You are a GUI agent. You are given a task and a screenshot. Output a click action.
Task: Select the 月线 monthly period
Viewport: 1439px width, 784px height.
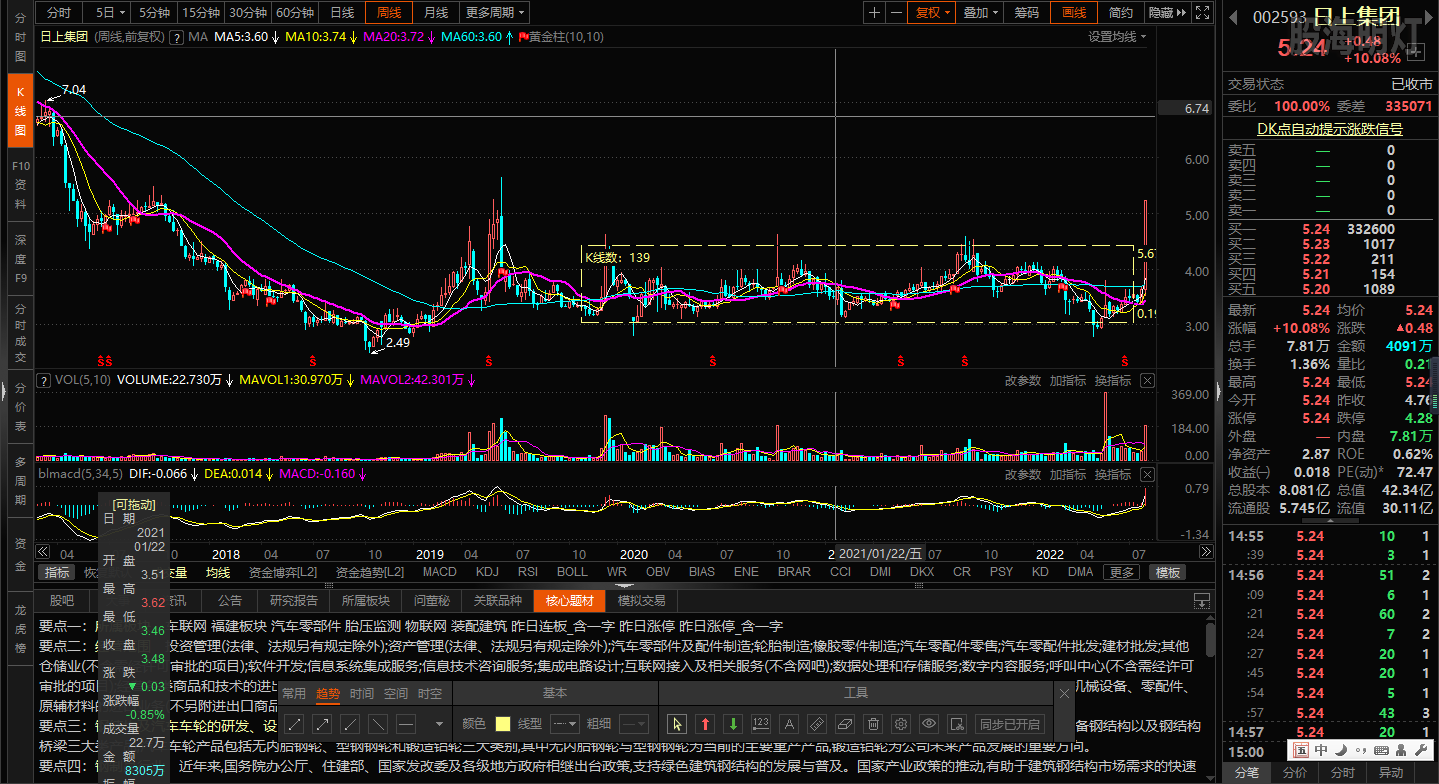[x=435, y=12]
